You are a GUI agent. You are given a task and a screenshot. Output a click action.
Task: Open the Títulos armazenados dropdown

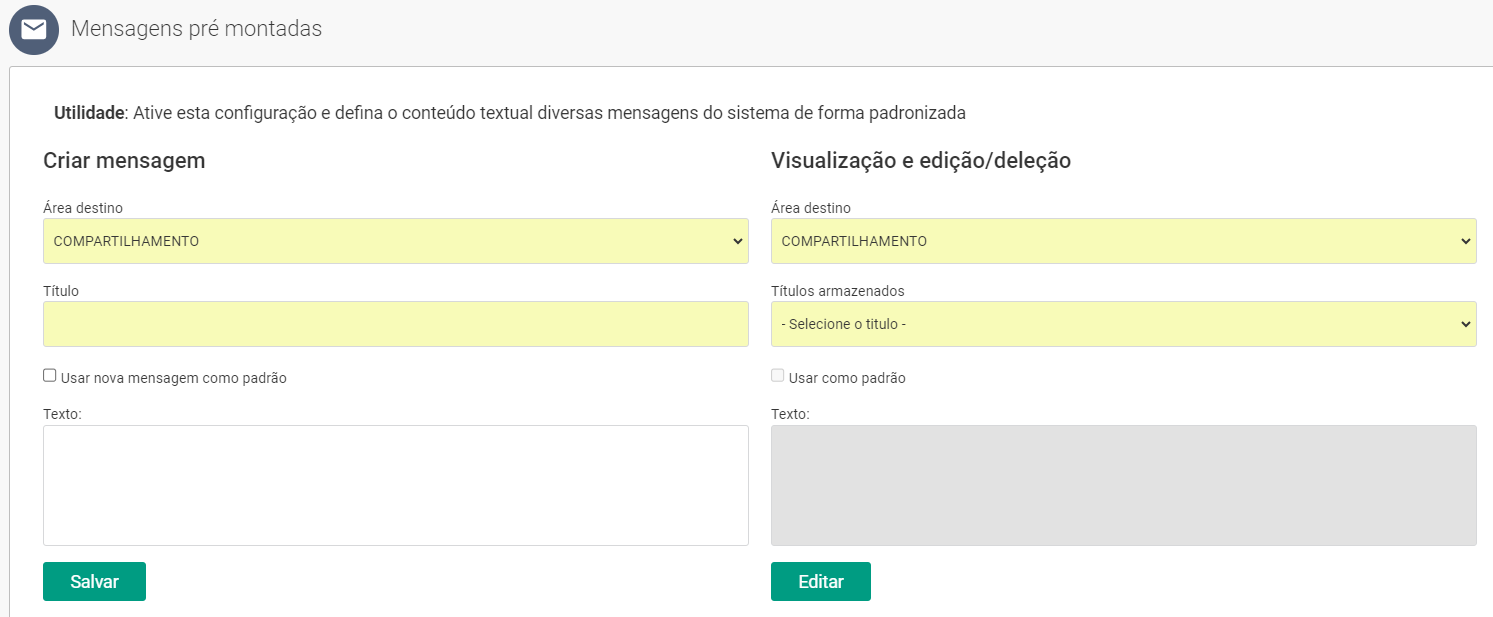pyautogui.click(x=1123, y=324)
